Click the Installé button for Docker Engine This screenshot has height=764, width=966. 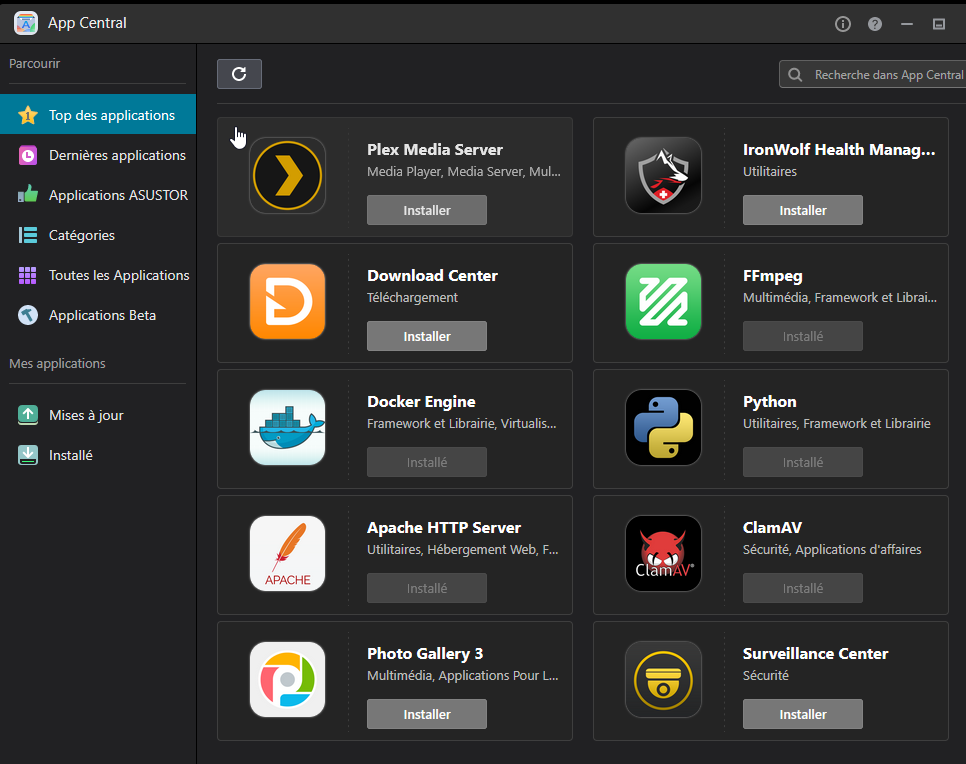[427, 462]
